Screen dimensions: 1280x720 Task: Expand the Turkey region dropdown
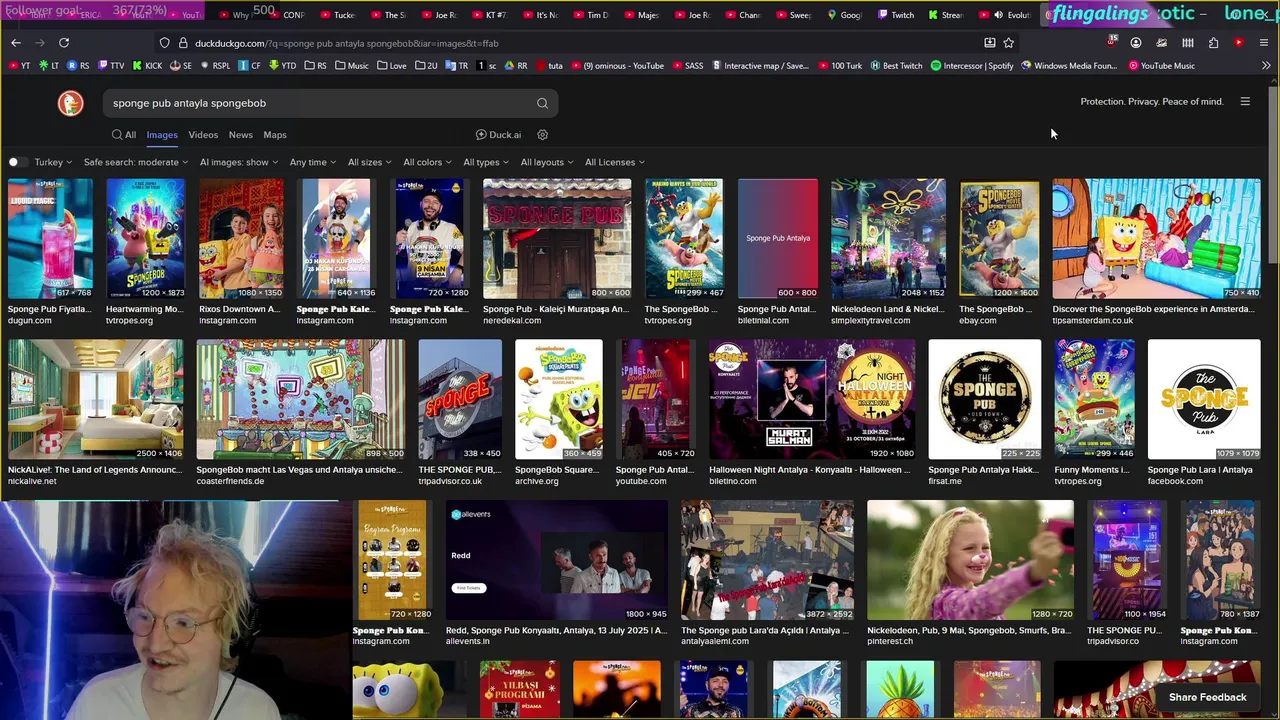53,162
